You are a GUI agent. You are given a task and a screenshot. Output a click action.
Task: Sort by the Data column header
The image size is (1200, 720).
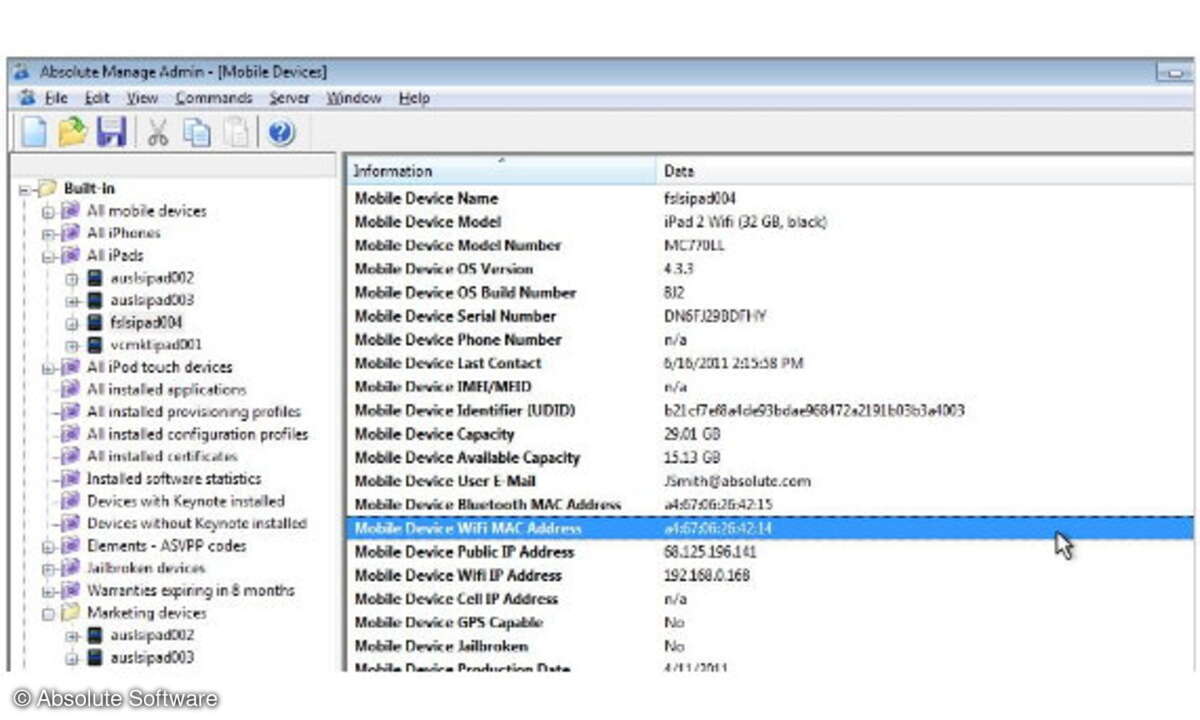point(924,171)
